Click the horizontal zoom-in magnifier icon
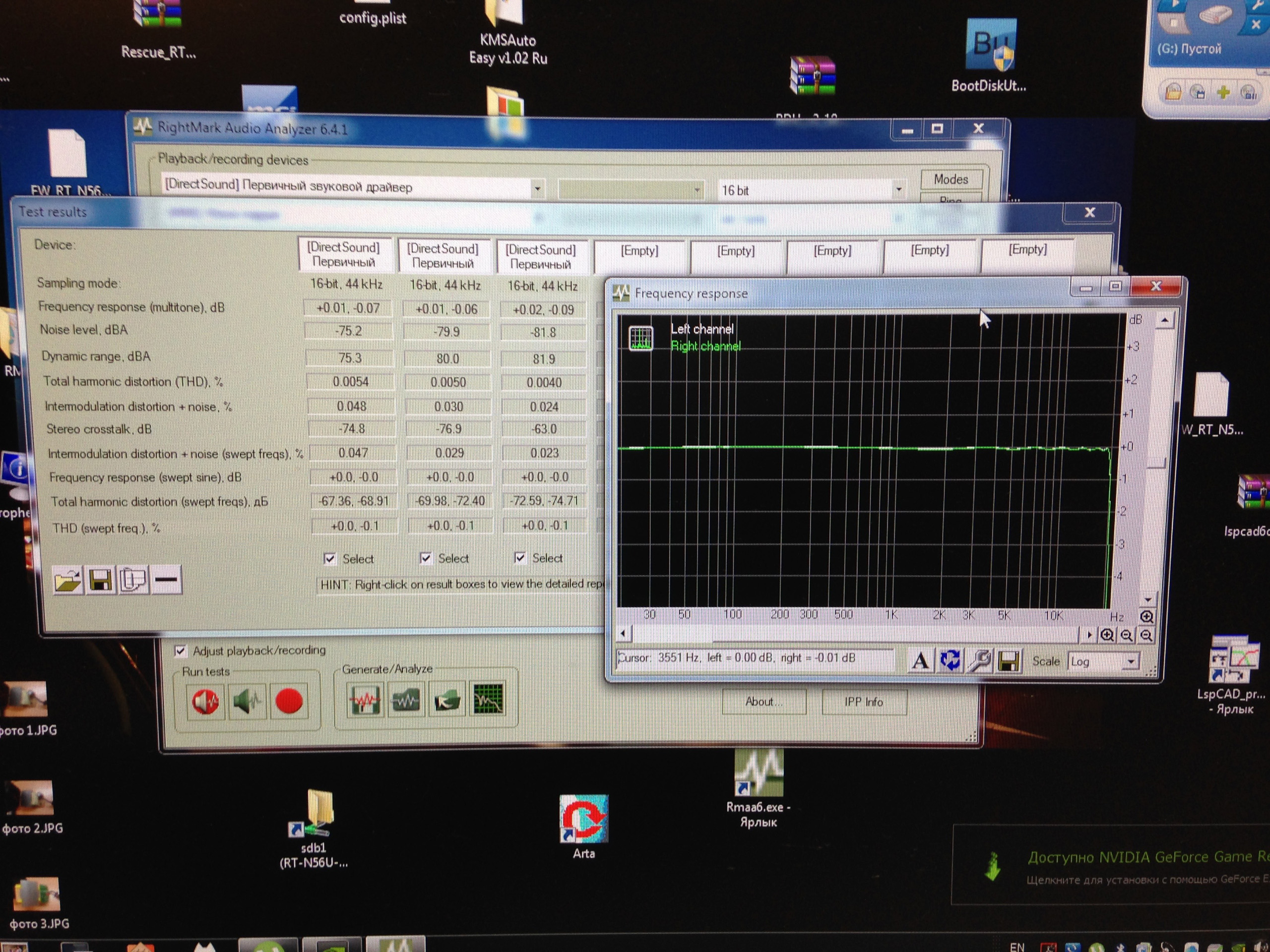 click(1107, 635)
